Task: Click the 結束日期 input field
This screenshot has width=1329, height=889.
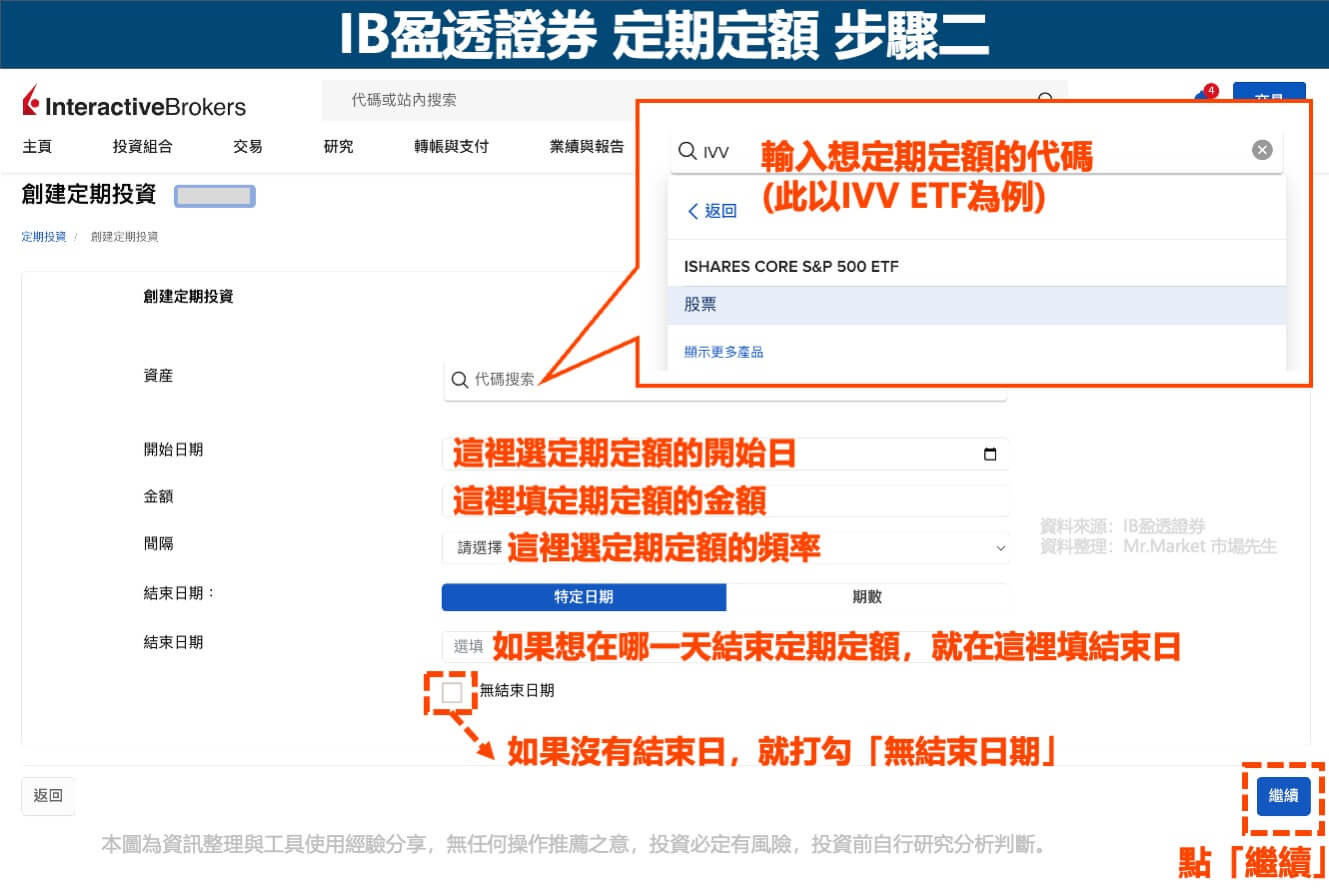Action: 726,646
